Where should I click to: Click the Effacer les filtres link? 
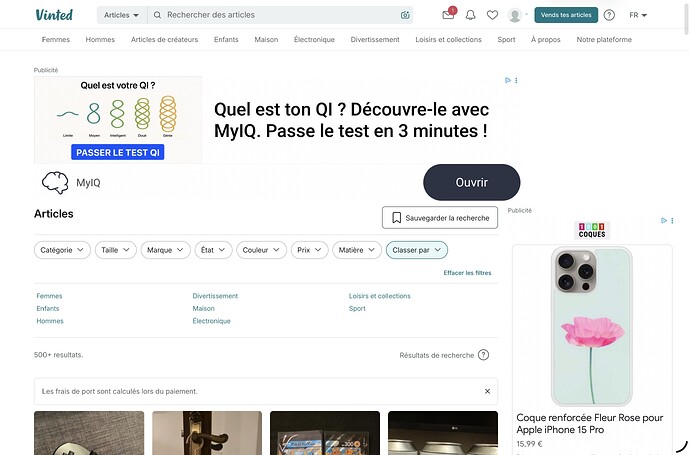(x=467, y=273)
